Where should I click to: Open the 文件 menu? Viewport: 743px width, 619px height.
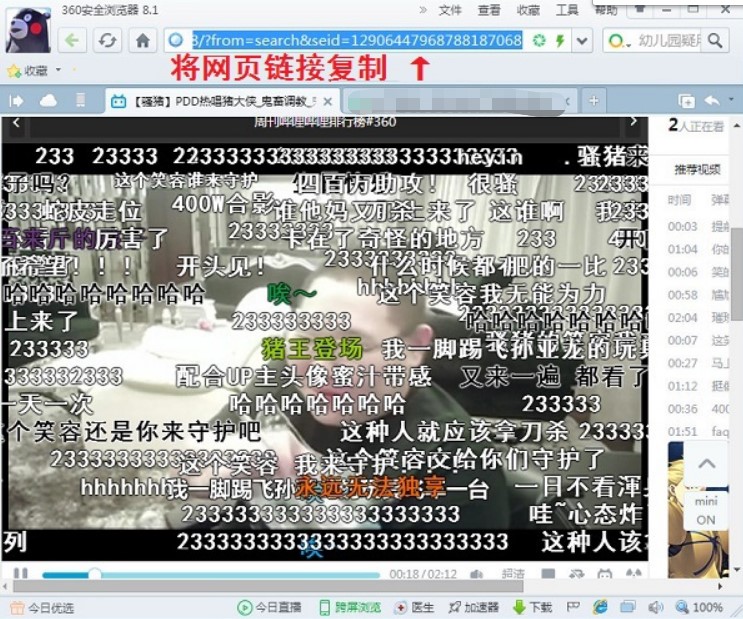[x=450, y=10]
